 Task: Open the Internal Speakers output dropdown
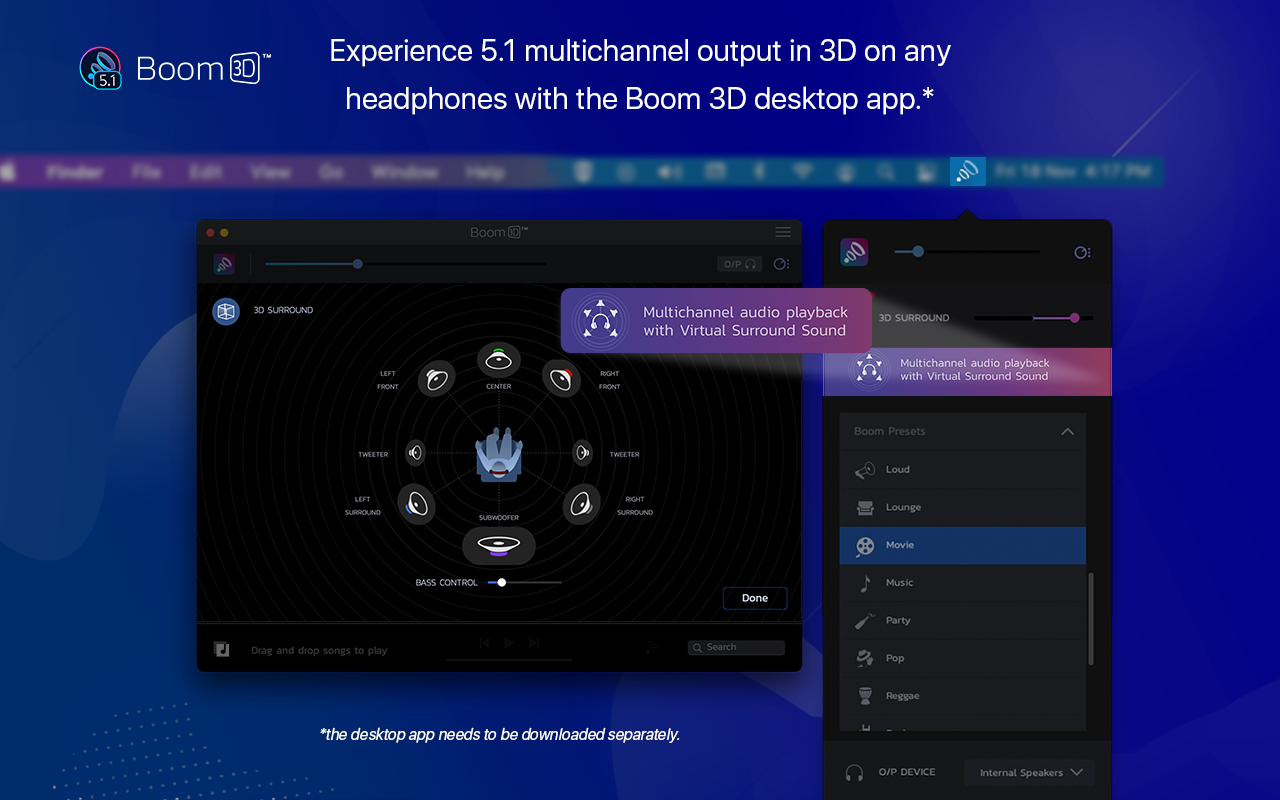click(x=1028, y=772)
